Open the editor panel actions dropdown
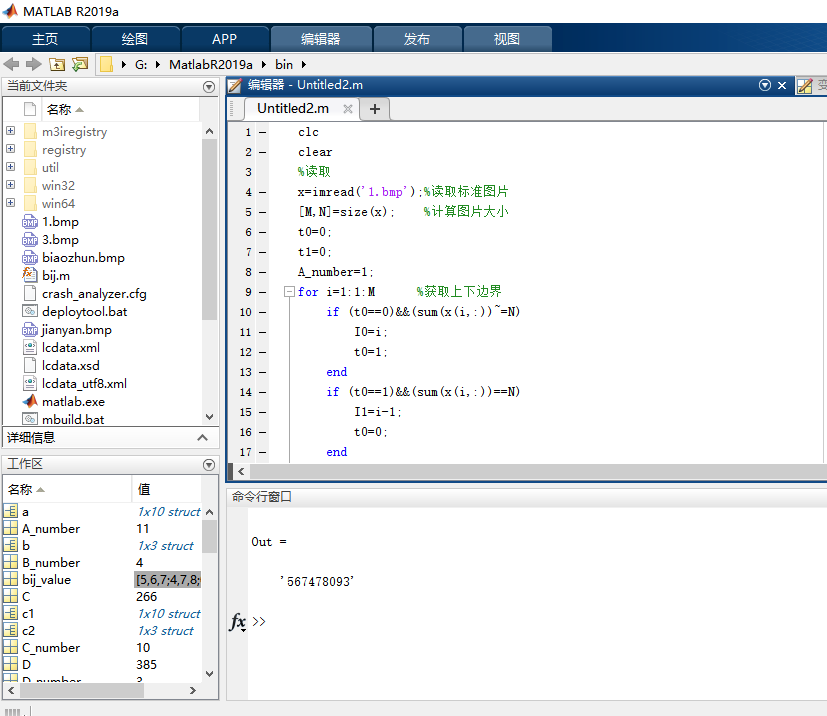827x716 pixels. click(765, 85)
